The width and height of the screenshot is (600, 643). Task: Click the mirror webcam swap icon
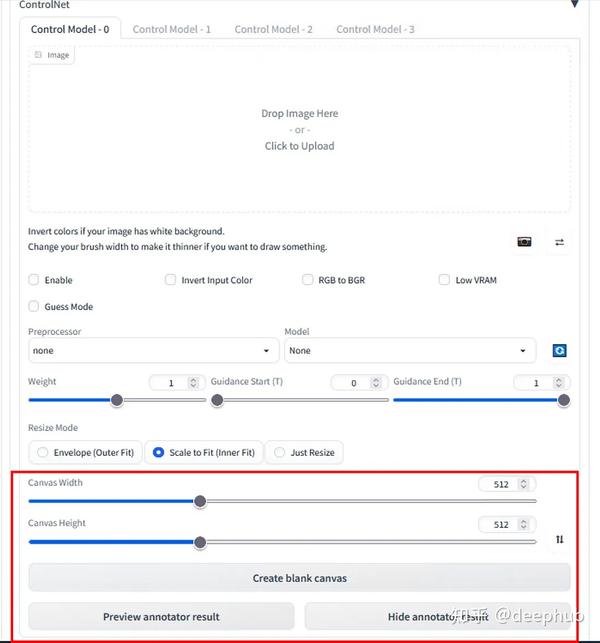point(559,242)
